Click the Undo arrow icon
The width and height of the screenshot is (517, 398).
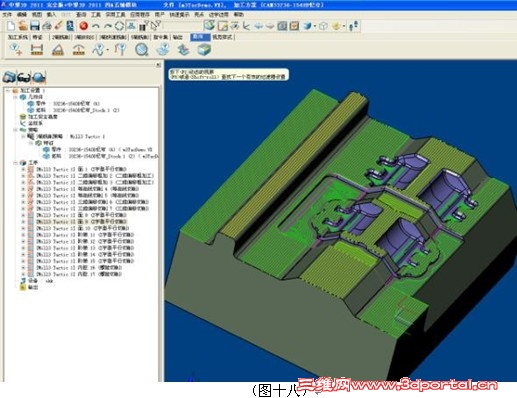[x=96, y=26]
